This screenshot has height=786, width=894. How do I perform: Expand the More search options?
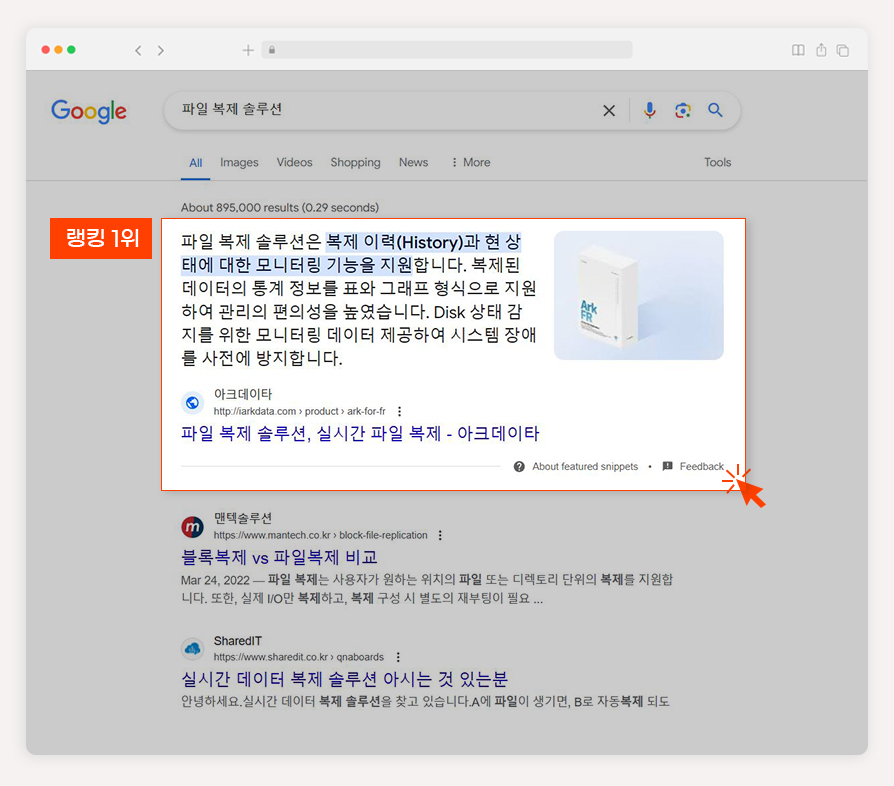471,162
